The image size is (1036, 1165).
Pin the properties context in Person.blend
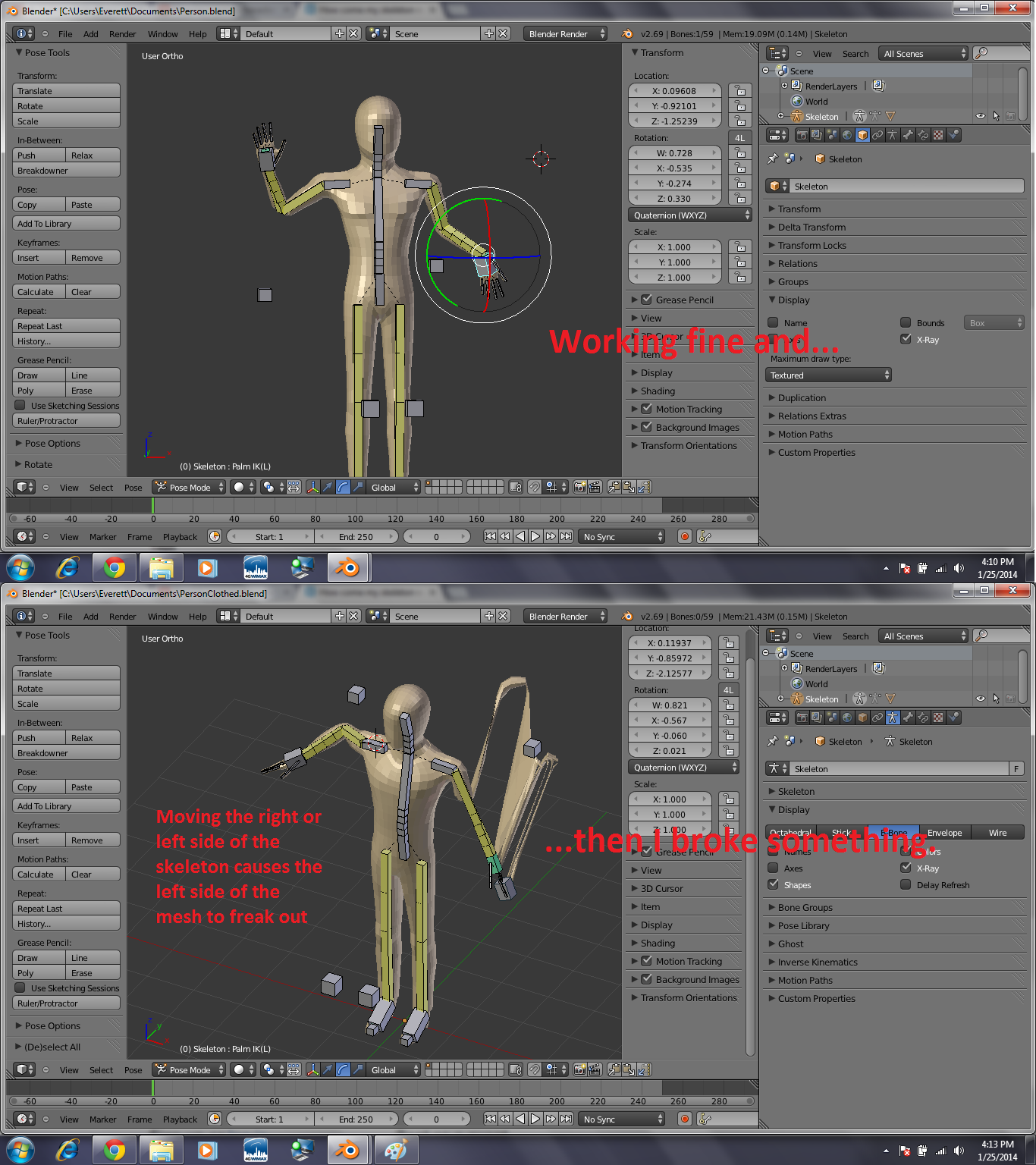click(773, 159)
